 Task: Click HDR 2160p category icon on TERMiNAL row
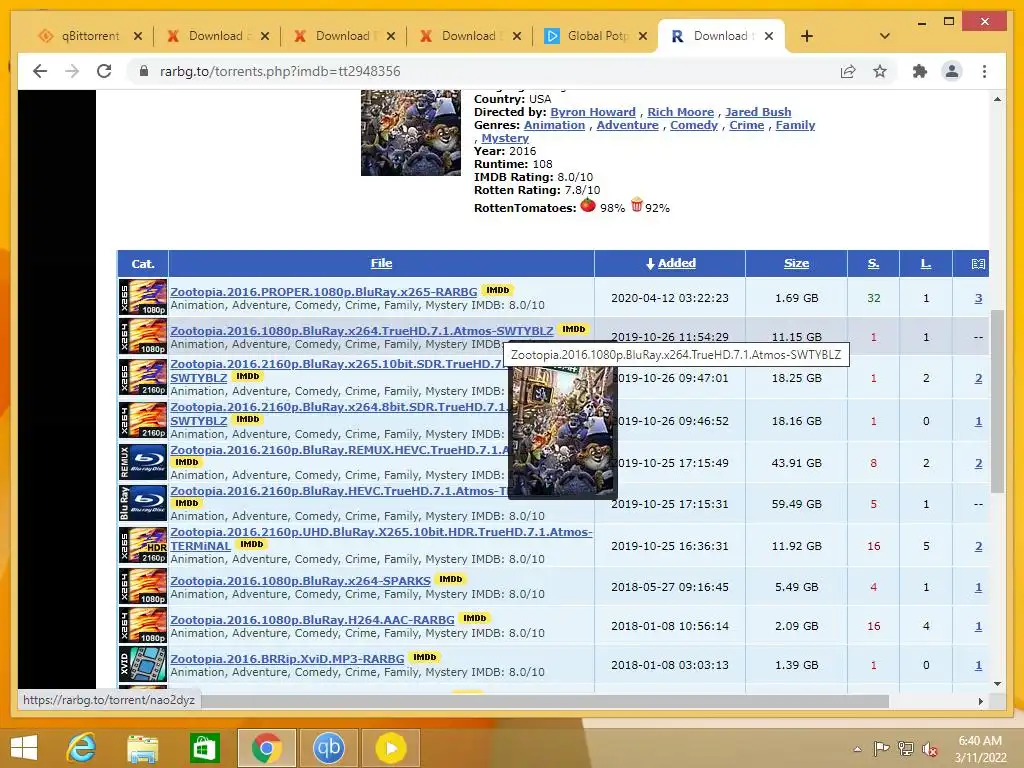pyautogui.click(x=143, y=545)
